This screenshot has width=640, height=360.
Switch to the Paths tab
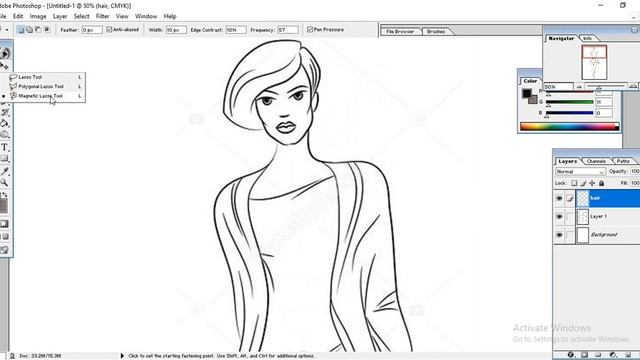(623, 161)
